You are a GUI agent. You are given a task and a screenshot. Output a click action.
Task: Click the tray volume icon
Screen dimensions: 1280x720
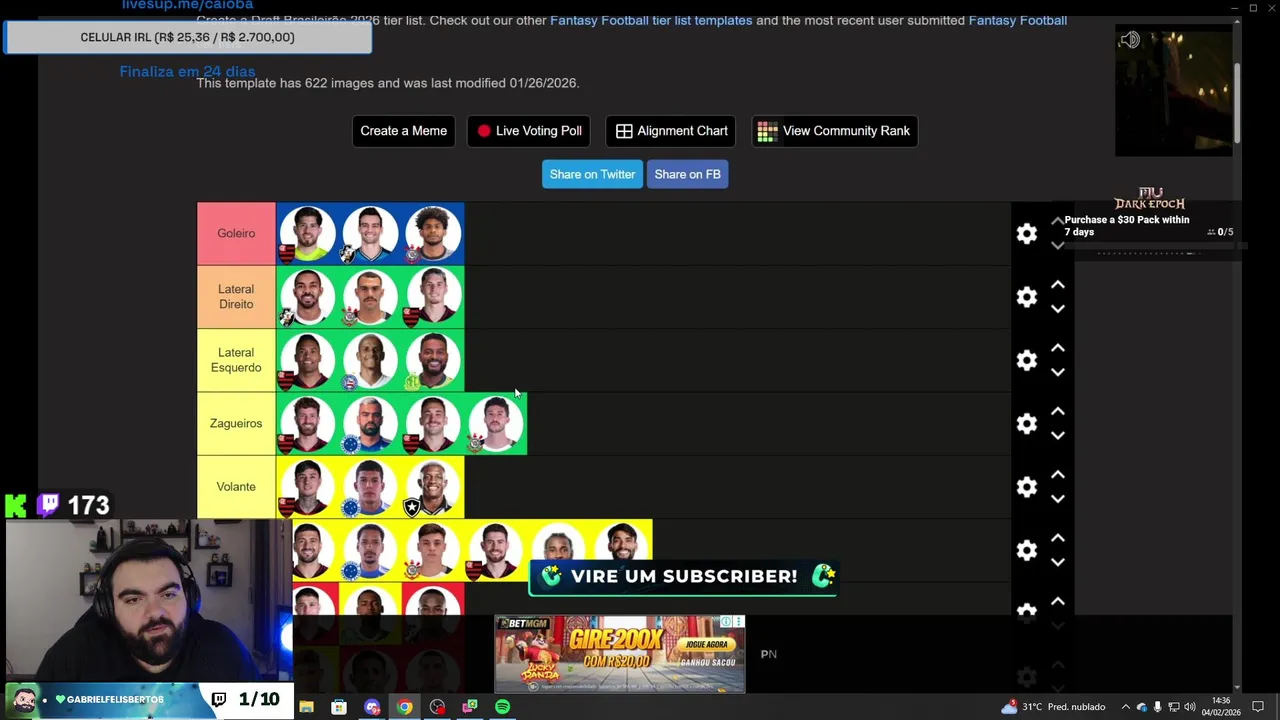point(1190,707)
